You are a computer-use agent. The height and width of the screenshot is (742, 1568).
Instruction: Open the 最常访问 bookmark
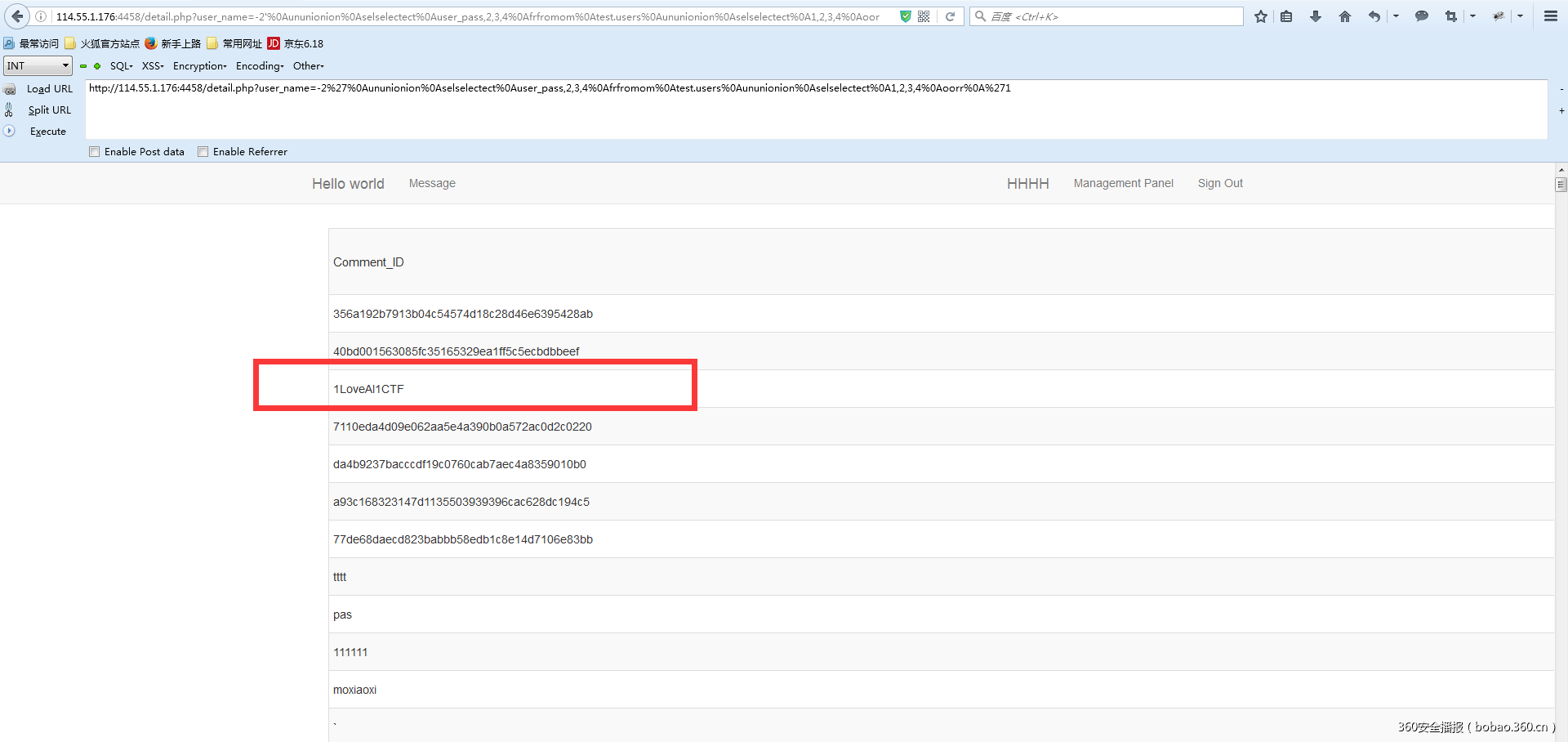pyautogui.click(x=31, y=44)
